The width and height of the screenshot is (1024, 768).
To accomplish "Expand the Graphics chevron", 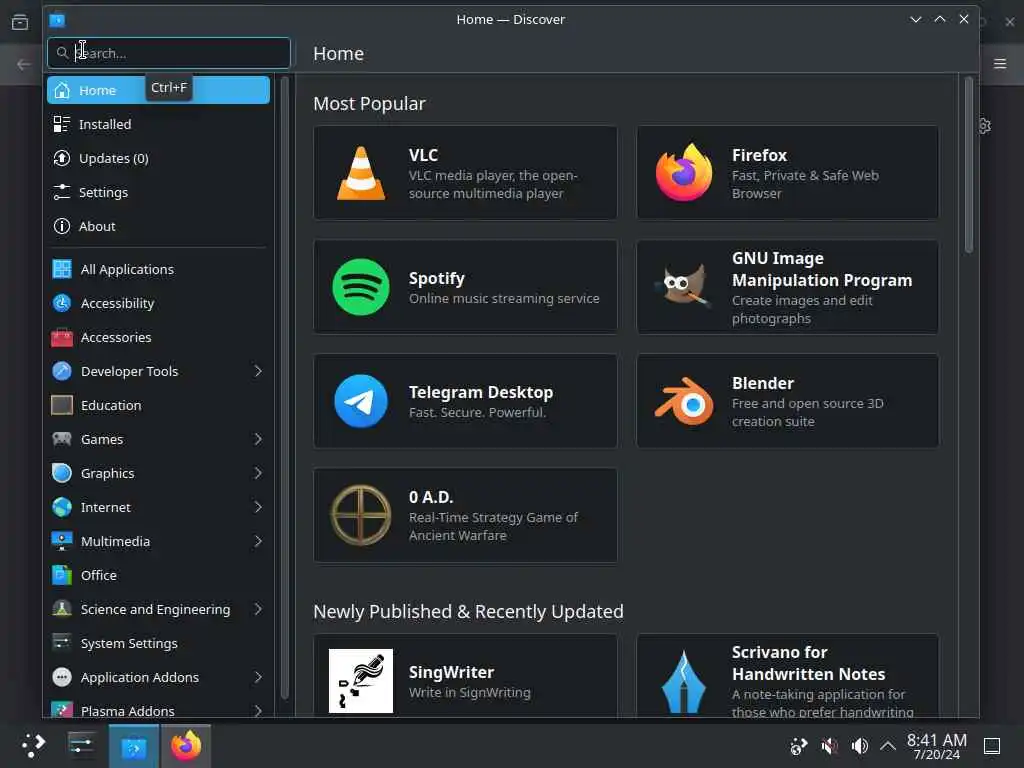I will 258,473.
